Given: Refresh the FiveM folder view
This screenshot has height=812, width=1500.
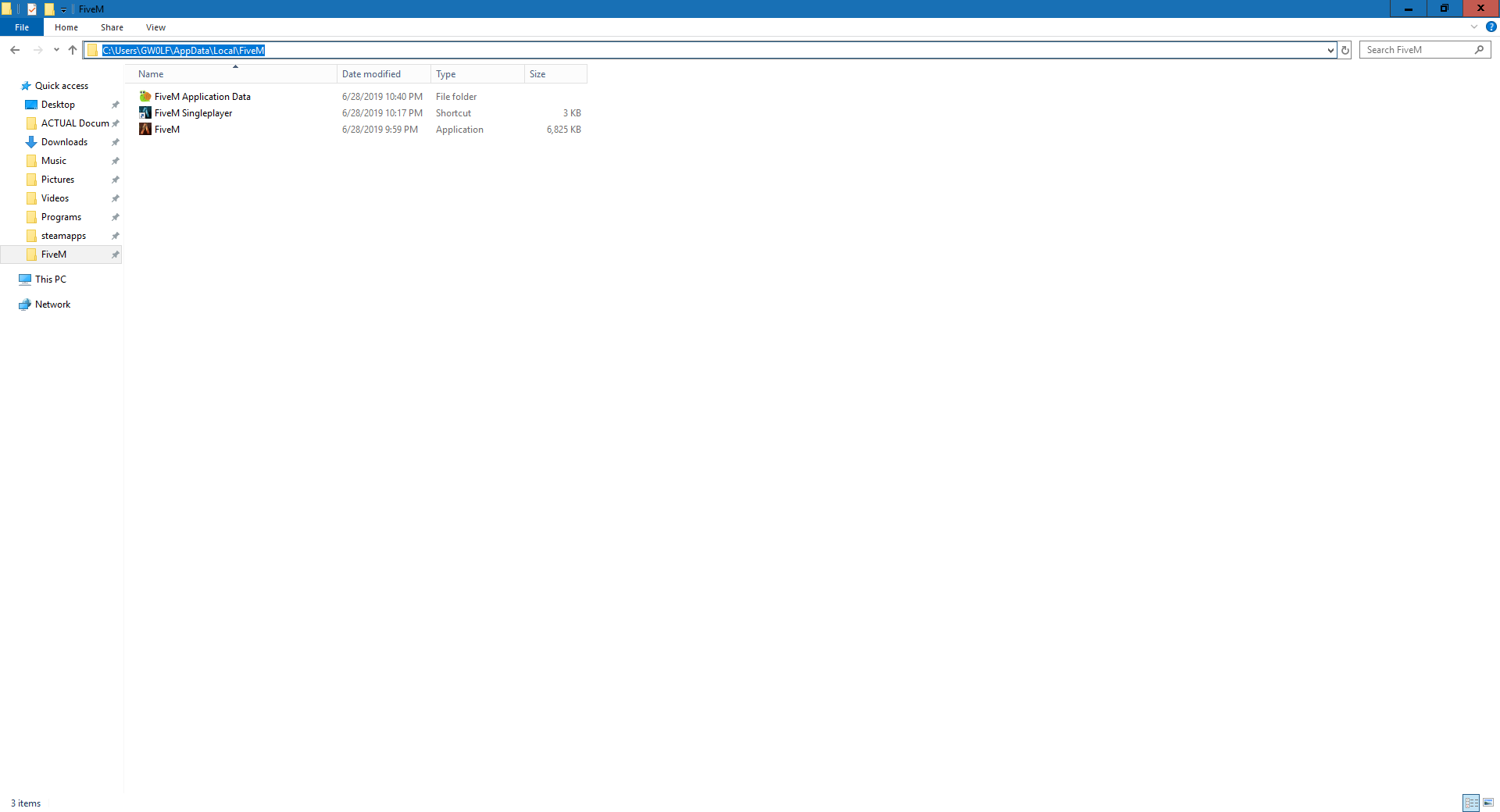Looking at the screenshot, I should click(1345, 50).
